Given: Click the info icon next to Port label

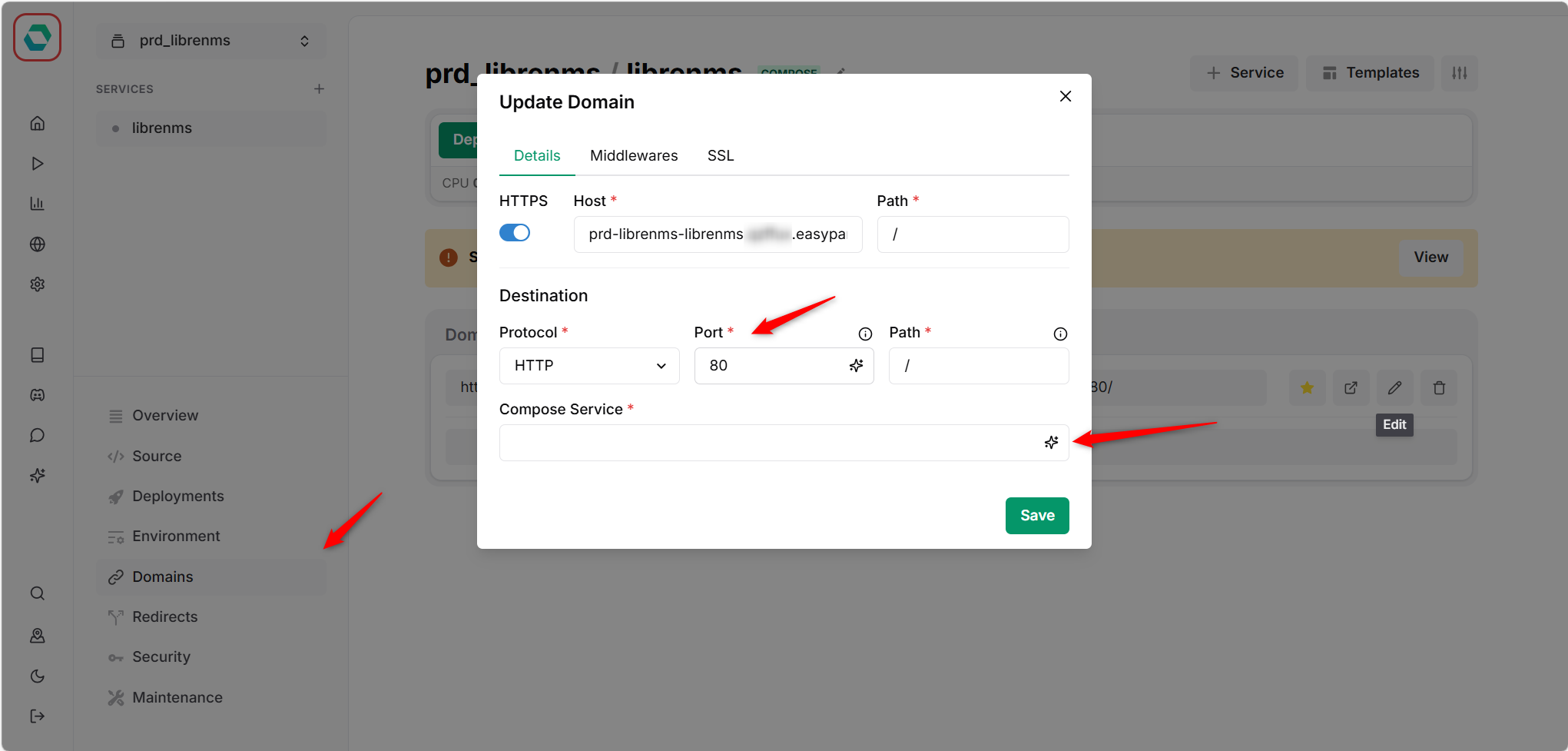Looking at the screenshot, I should point(865,334).
